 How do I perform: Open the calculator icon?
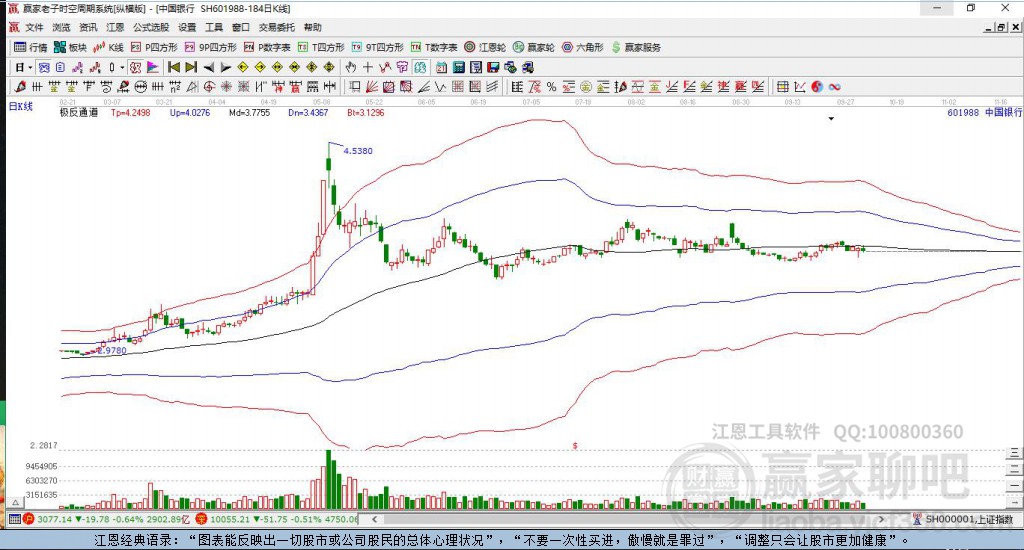(x=458, y=67)
